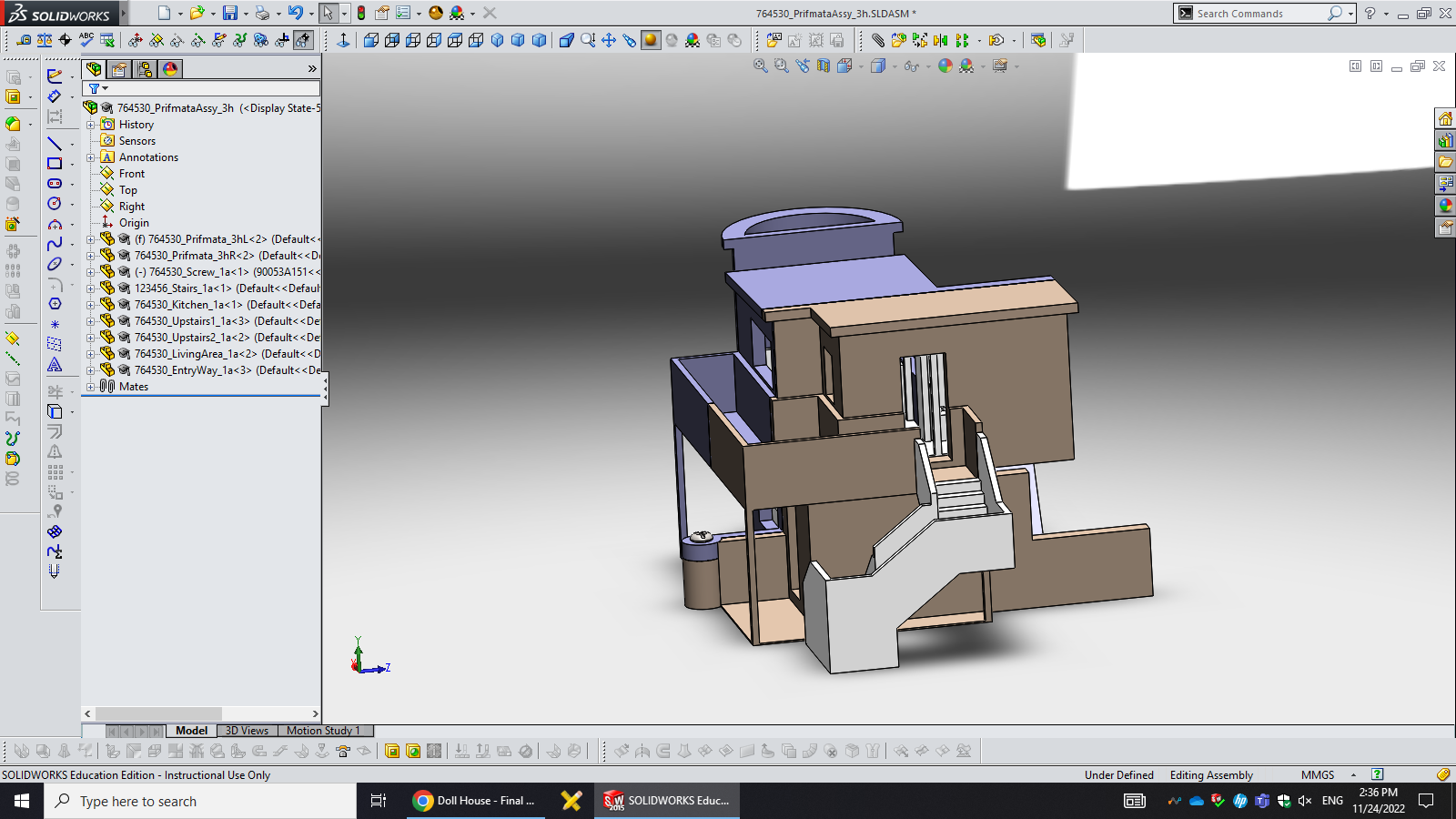Switch to the Motion Study 1 tab
Screen dimensions: 1456x819
click(323, 731)
